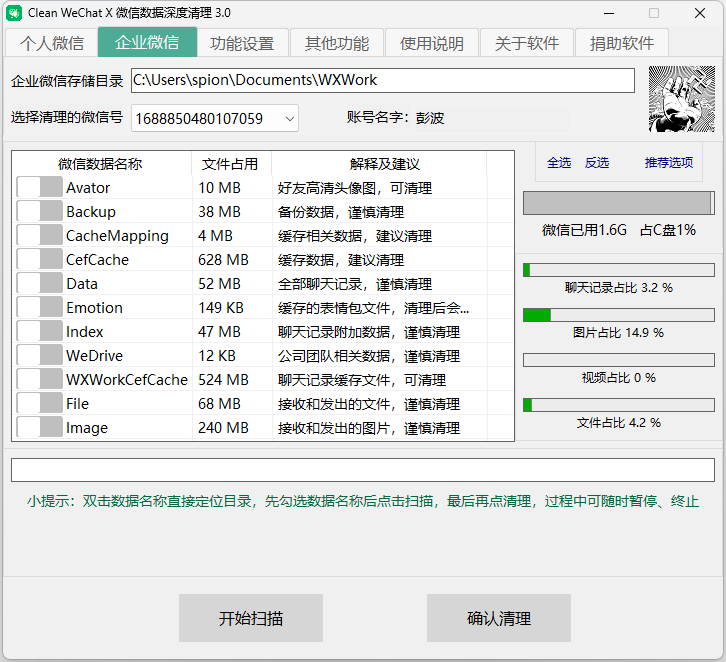Click the 开始扫描 button
The height and width of the screenshot is (662, 726).
(x=251, y=618)
